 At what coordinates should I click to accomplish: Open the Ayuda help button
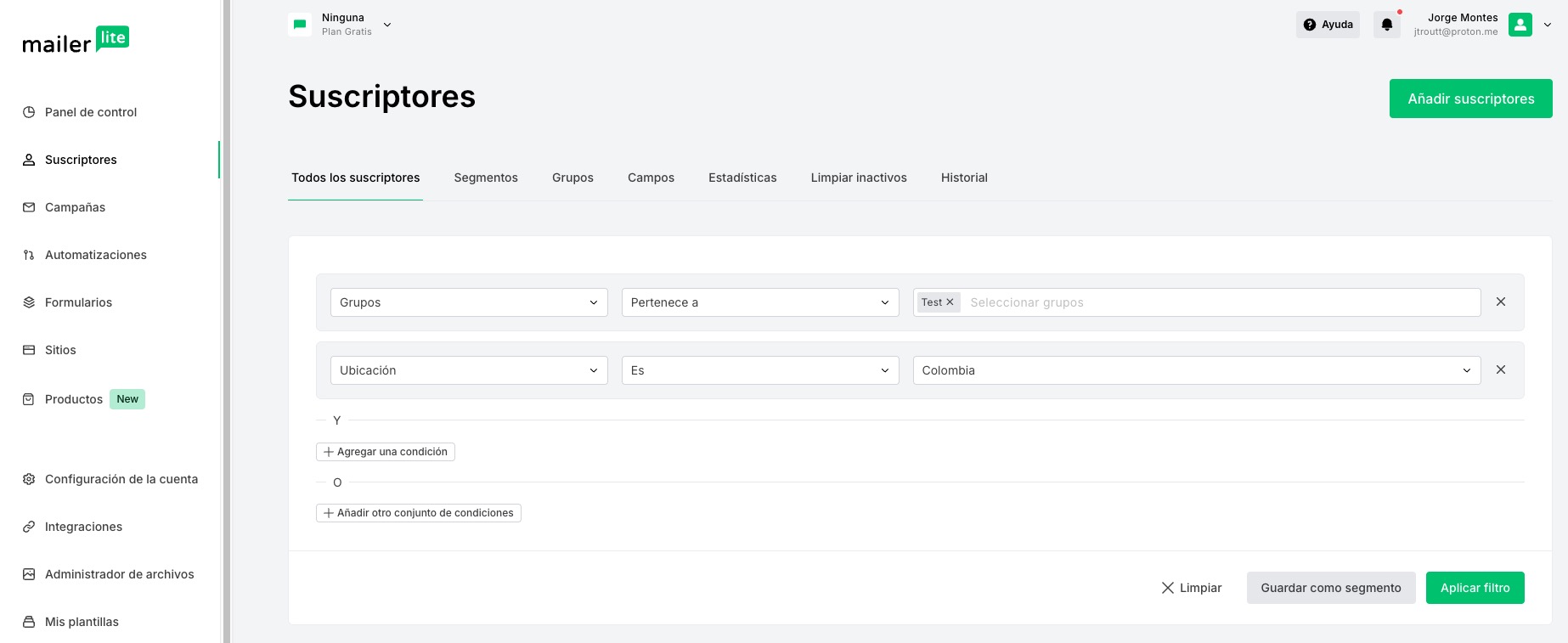[x=1328, y=25]
